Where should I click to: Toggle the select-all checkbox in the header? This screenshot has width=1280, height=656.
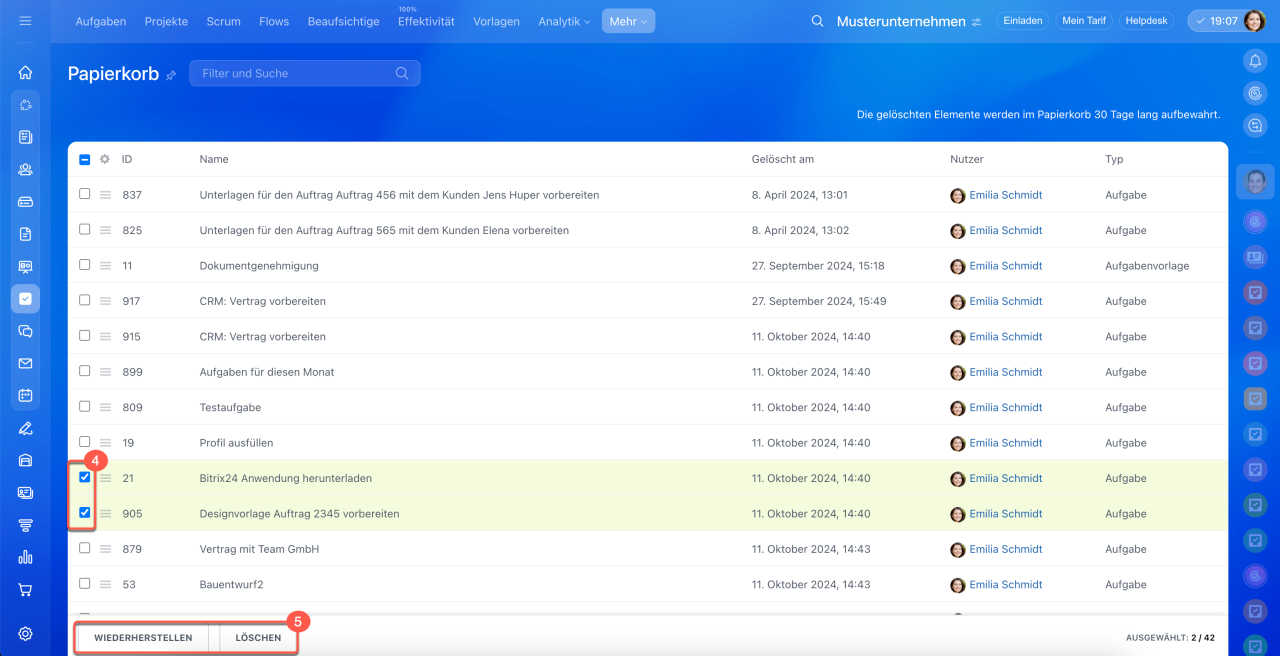85,159
